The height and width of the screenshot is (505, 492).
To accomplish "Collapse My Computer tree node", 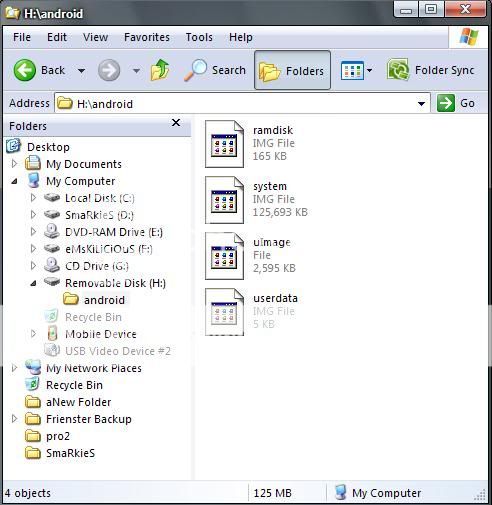I will 14,181.
